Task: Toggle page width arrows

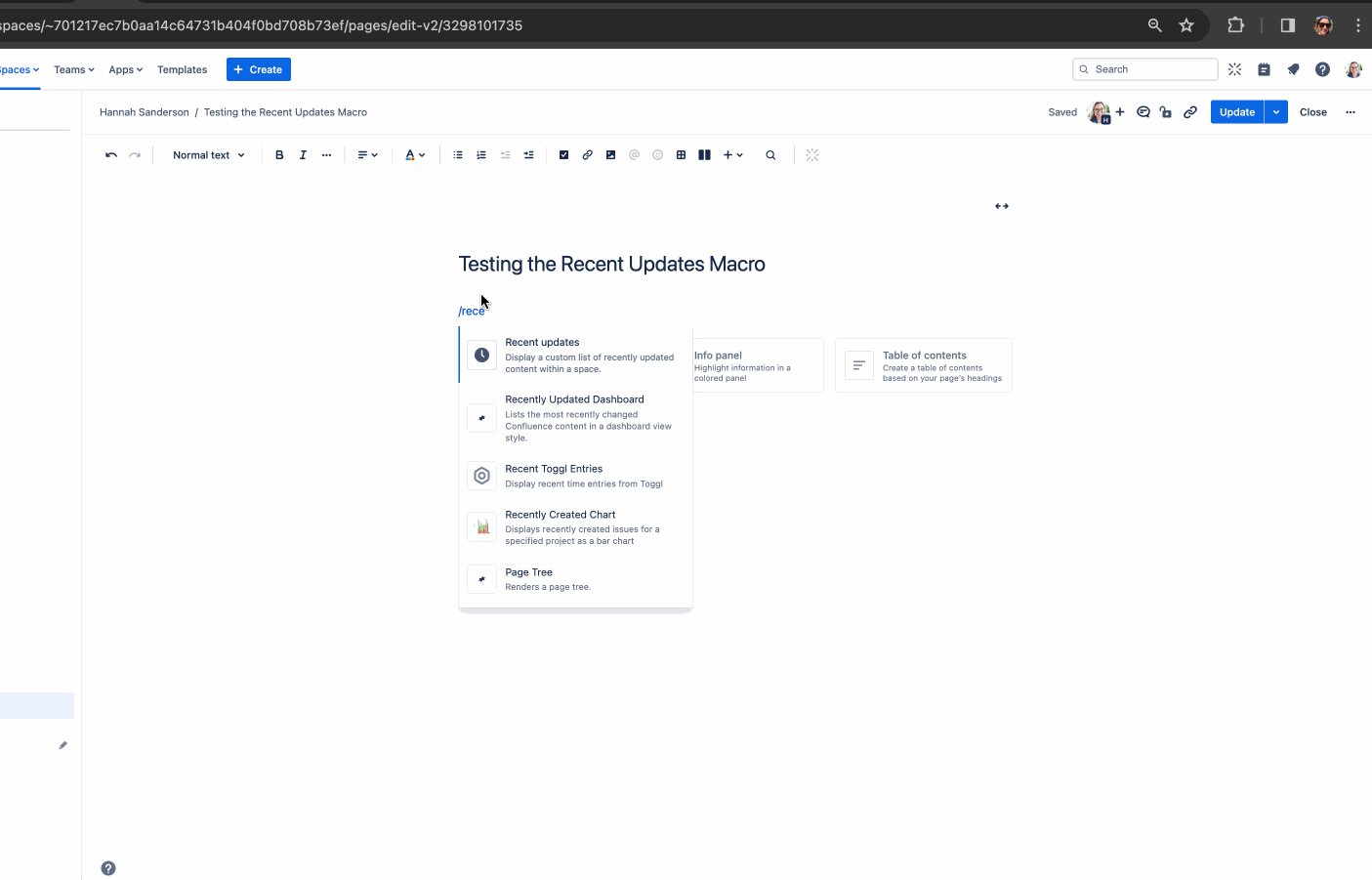Action: [1002, 206]
